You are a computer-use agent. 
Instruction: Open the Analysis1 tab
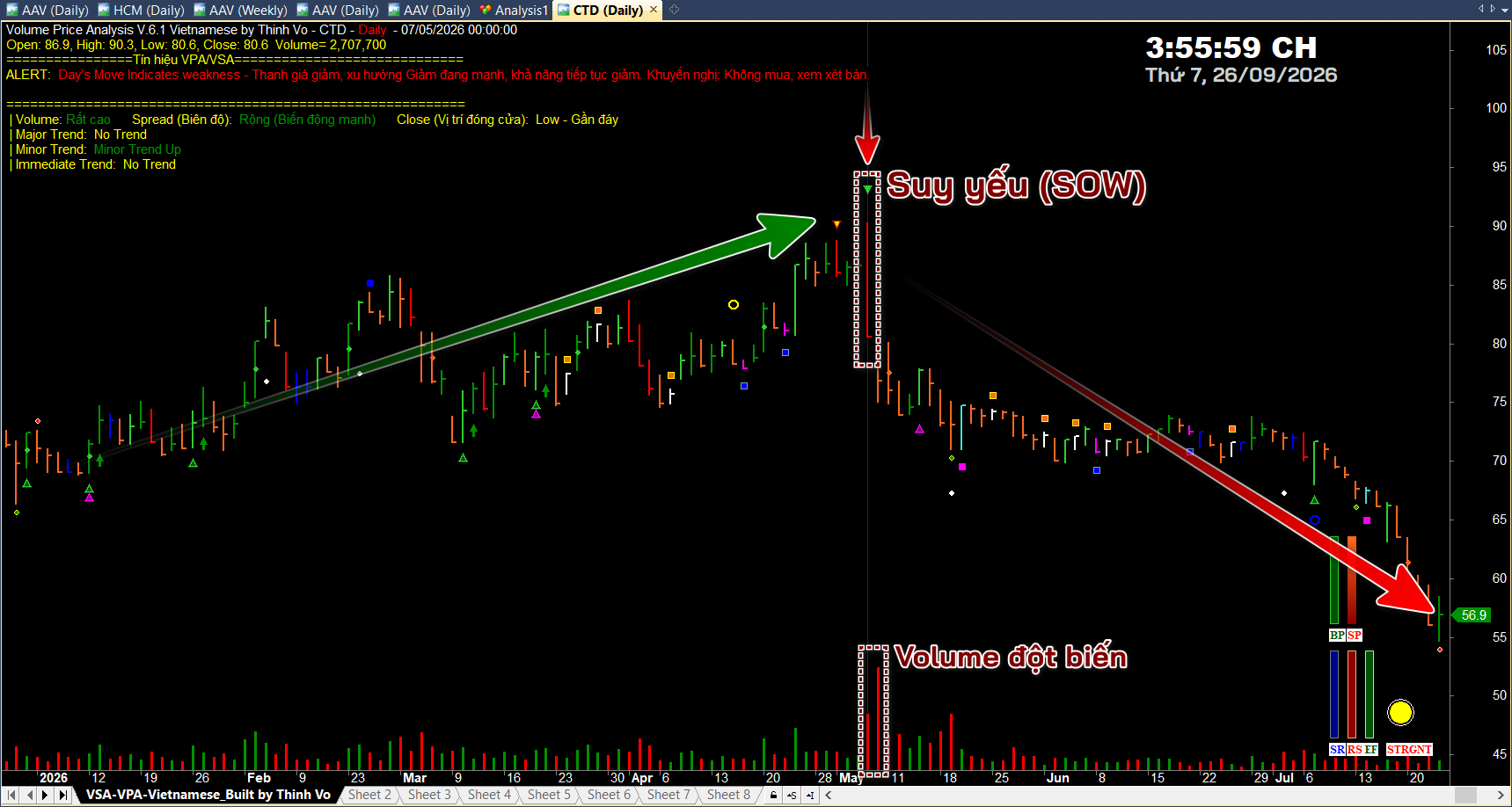(x=514, y=10)
